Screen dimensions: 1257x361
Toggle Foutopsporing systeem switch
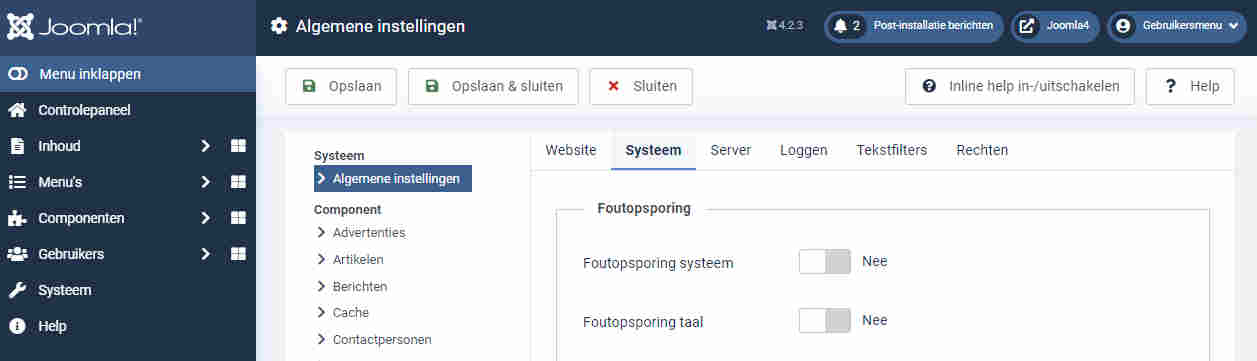[824, 262]
